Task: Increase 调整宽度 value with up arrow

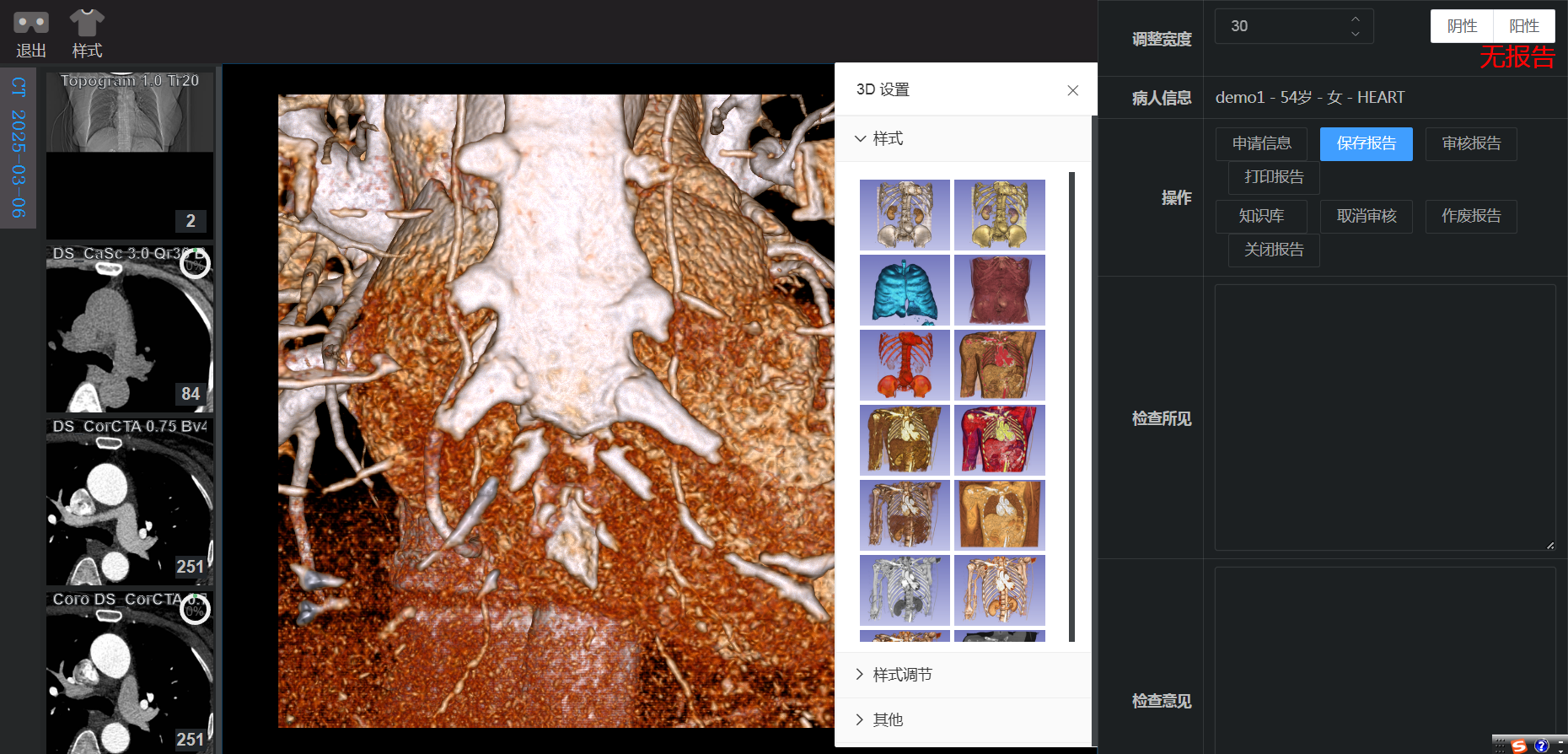Action: 1355,19
